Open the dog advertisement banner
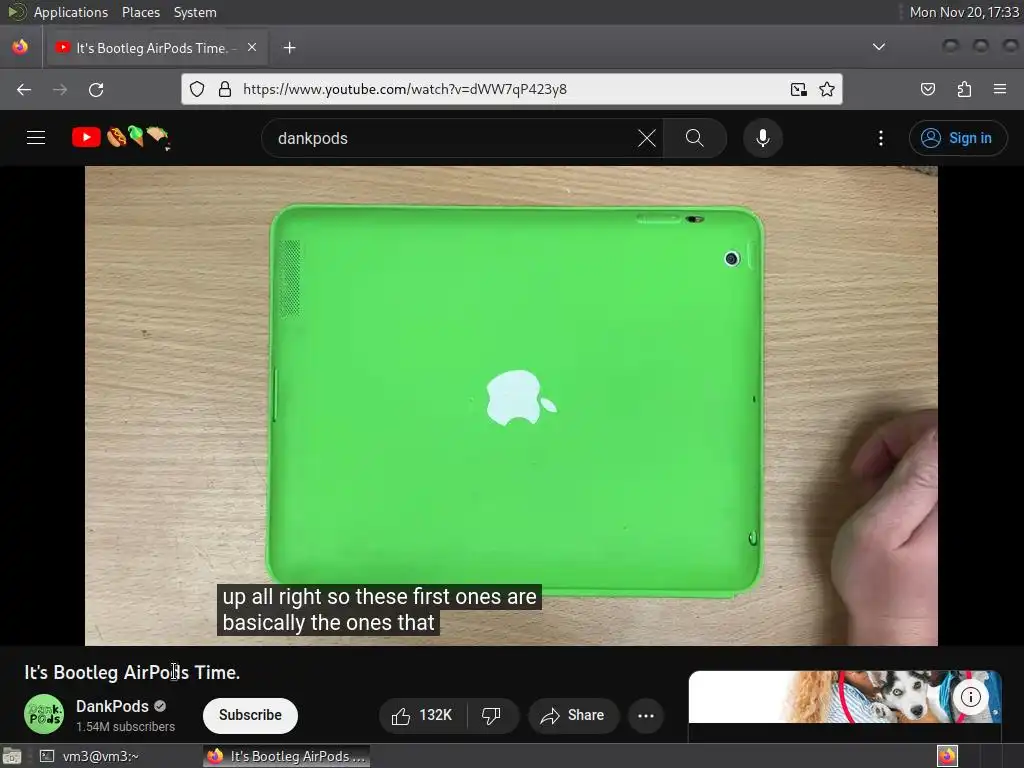Viewport: 1024px width, 768px height. [x=844, y=697]
